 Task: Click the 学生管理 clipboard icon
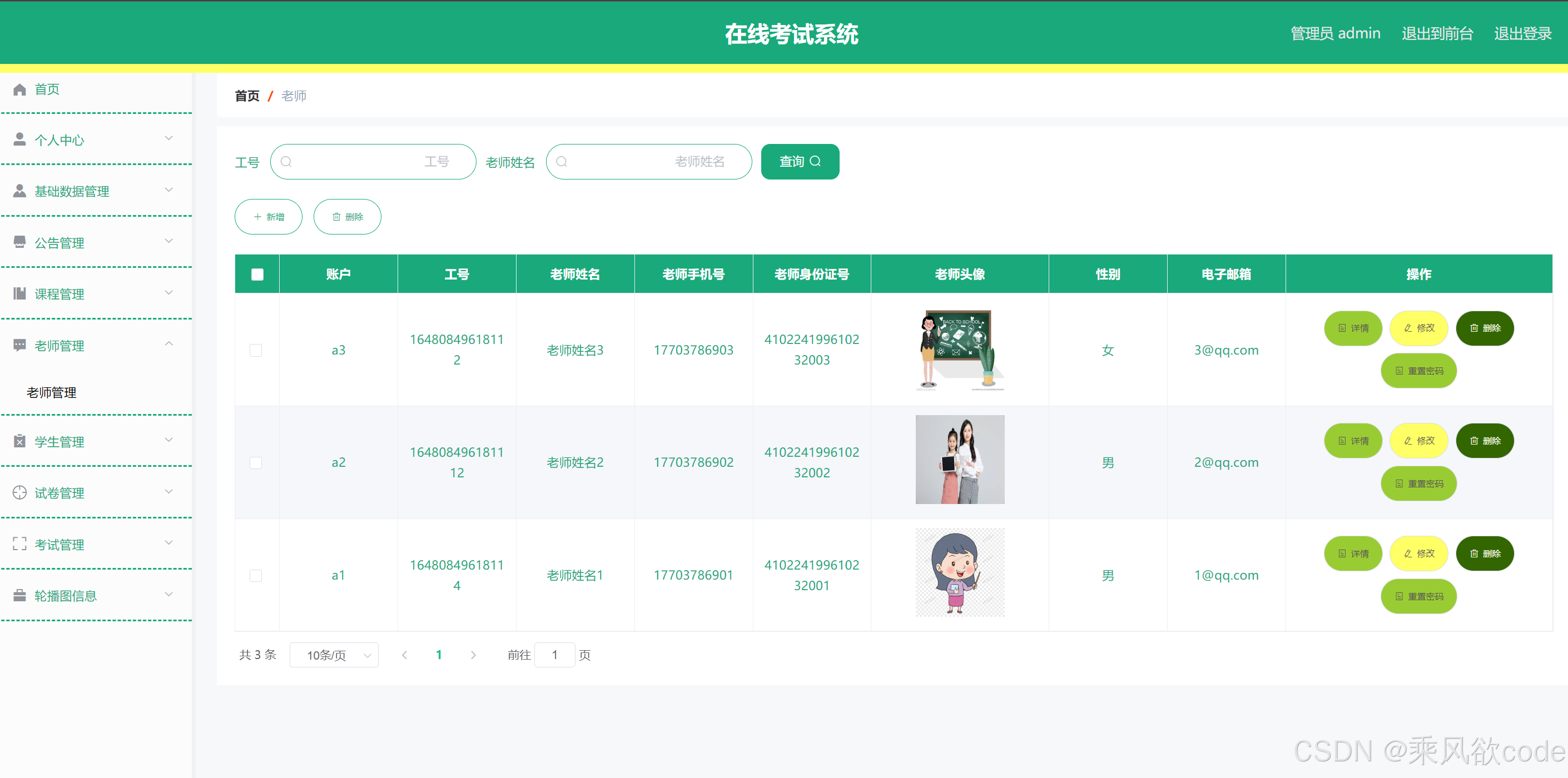pyautogui.click(x=19, y=441)
